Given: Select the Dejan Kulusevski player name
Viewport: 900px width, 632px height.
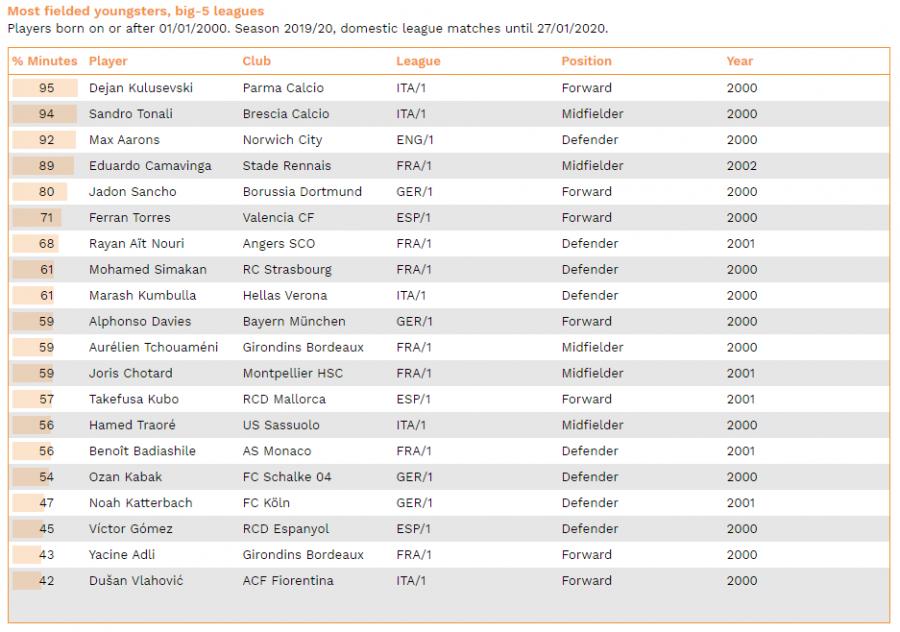Looking at the screenshot, I should 141,88.
